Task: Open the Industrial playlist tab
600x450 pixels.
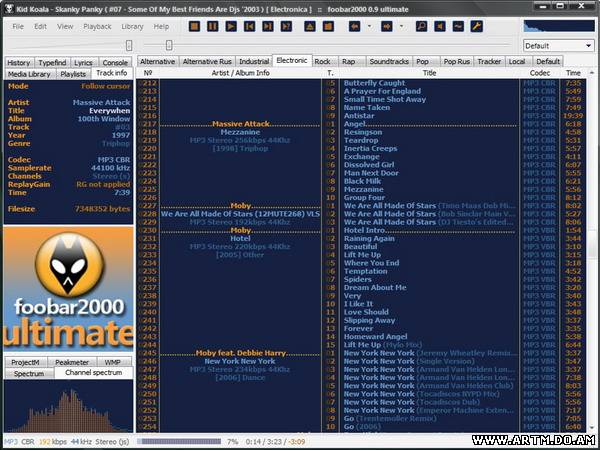Action: 254,62
